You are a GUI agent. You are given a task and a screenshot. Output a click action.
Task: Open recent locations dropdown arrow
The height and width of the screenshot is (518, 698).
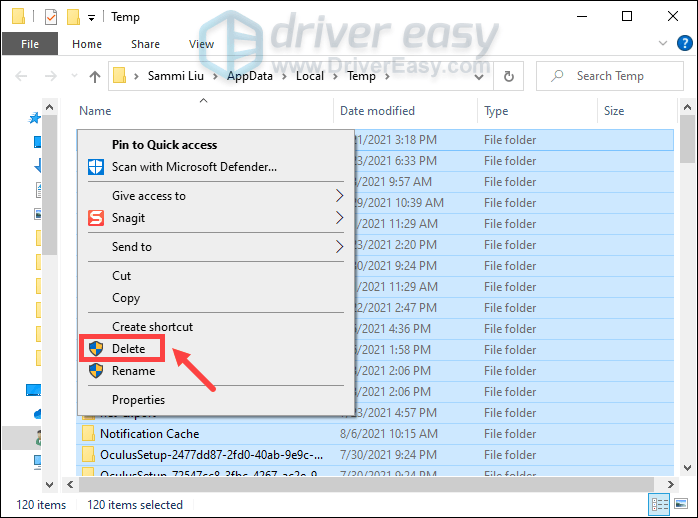tap(74, 76)
